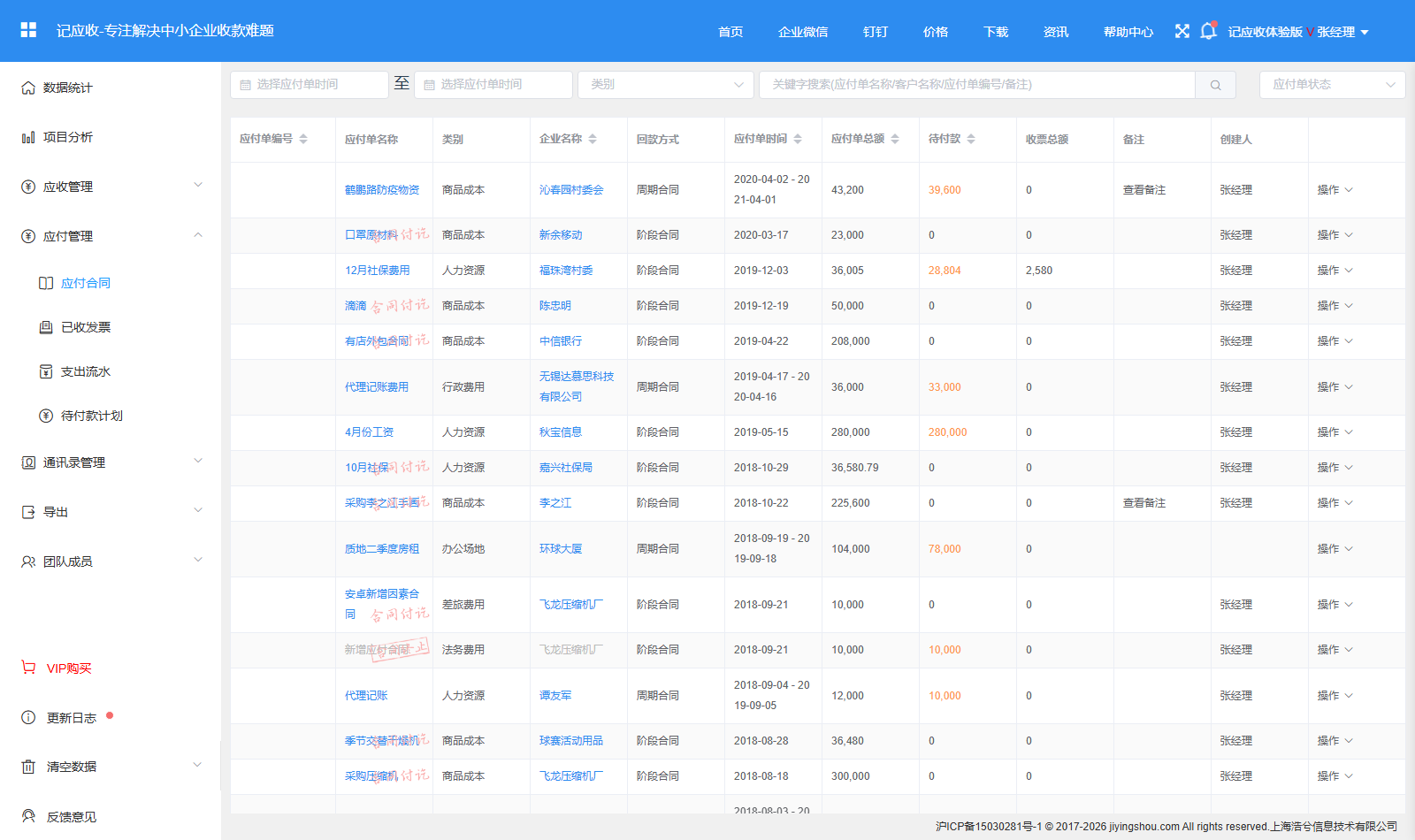Viewport: 1415px width, 840px height.
Task: Expand the 通讯录管理 chevron
Action: (x=198, y=461)
